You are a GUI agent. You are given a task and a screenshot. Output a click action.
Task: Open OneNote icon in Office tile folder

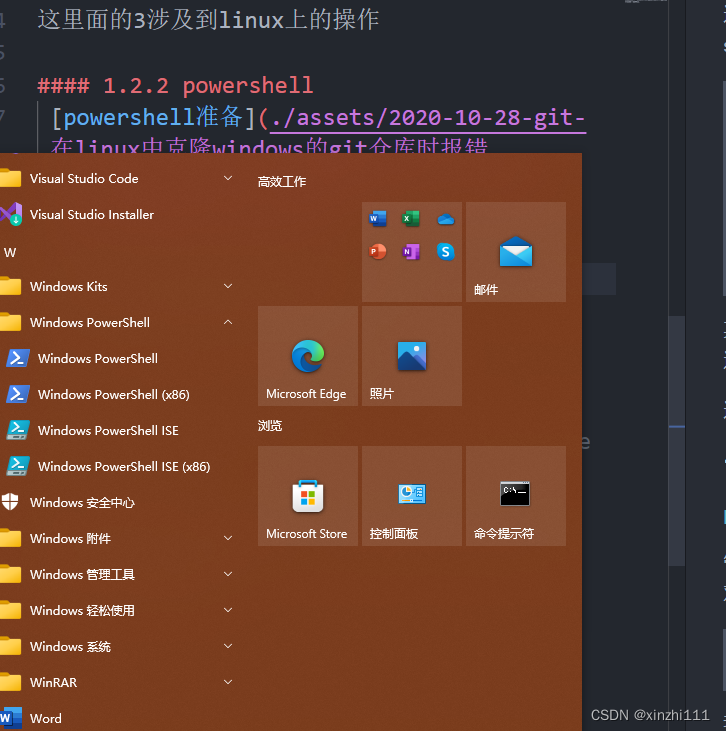pos(411,252)
